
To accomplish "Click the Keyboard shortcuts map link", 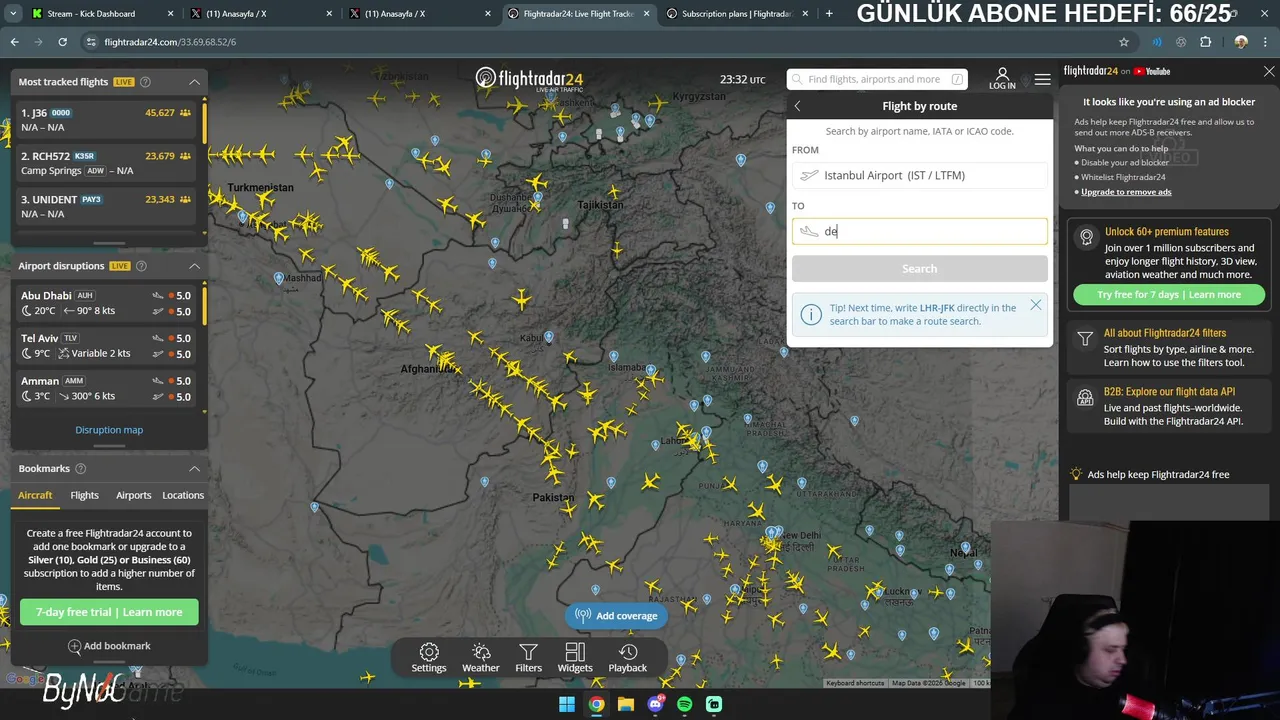I will click(x=855, y=683).
